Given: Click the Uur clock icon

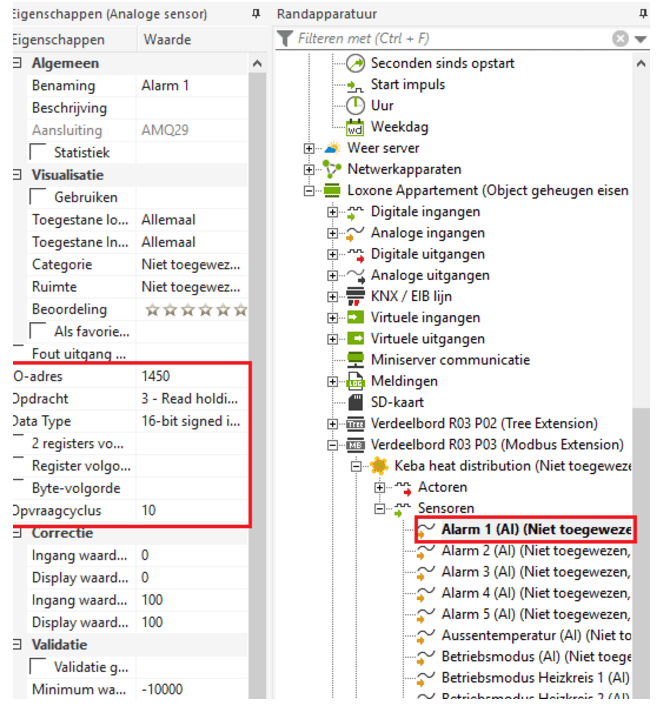Looking at the screenshot, I should (x=355, y=106).
